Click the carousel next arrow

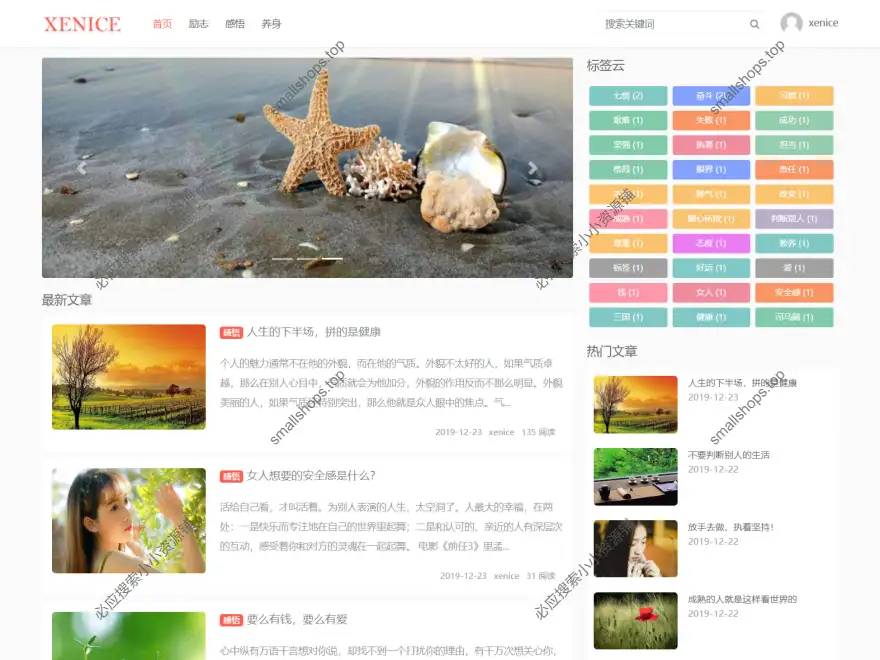[534, 168]
